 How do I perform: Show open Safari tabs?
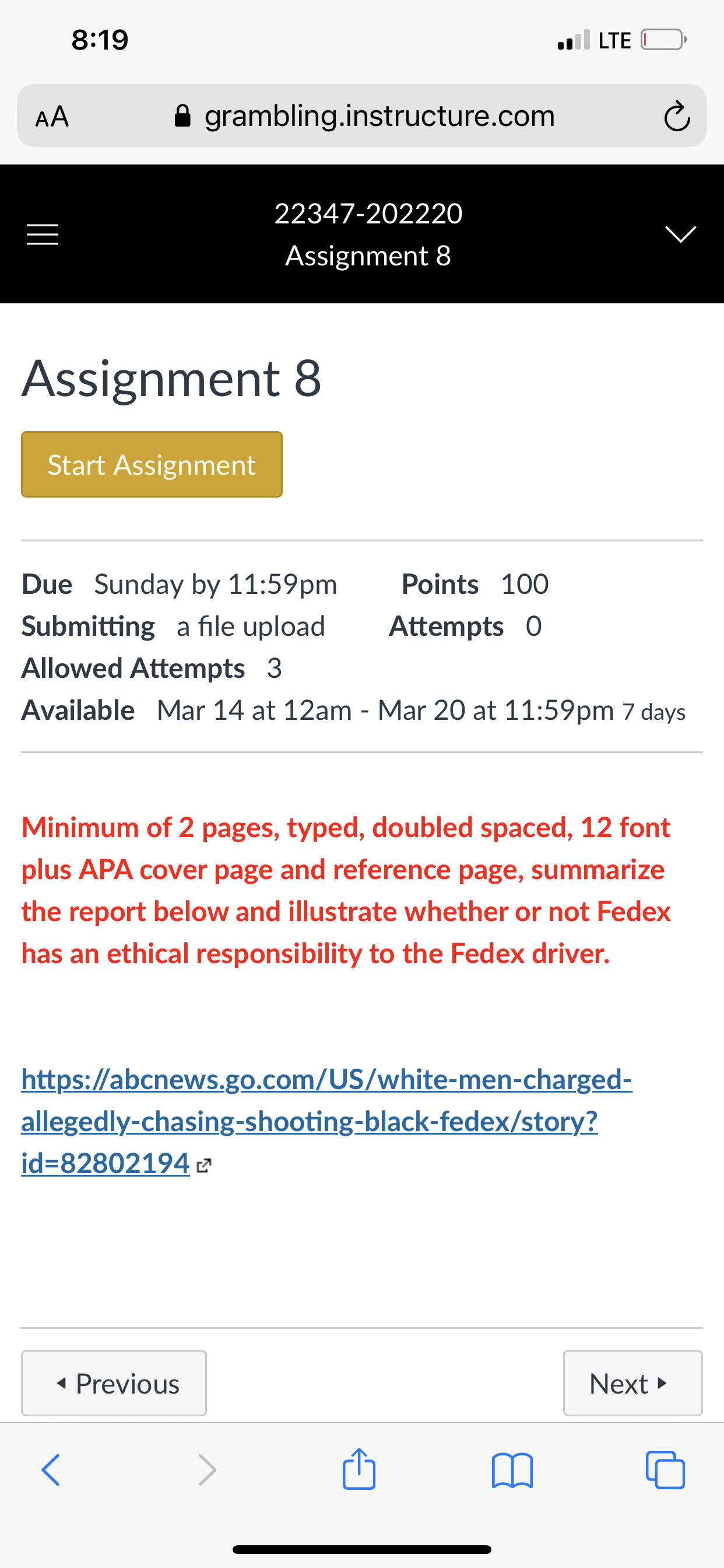[665, 1470]
